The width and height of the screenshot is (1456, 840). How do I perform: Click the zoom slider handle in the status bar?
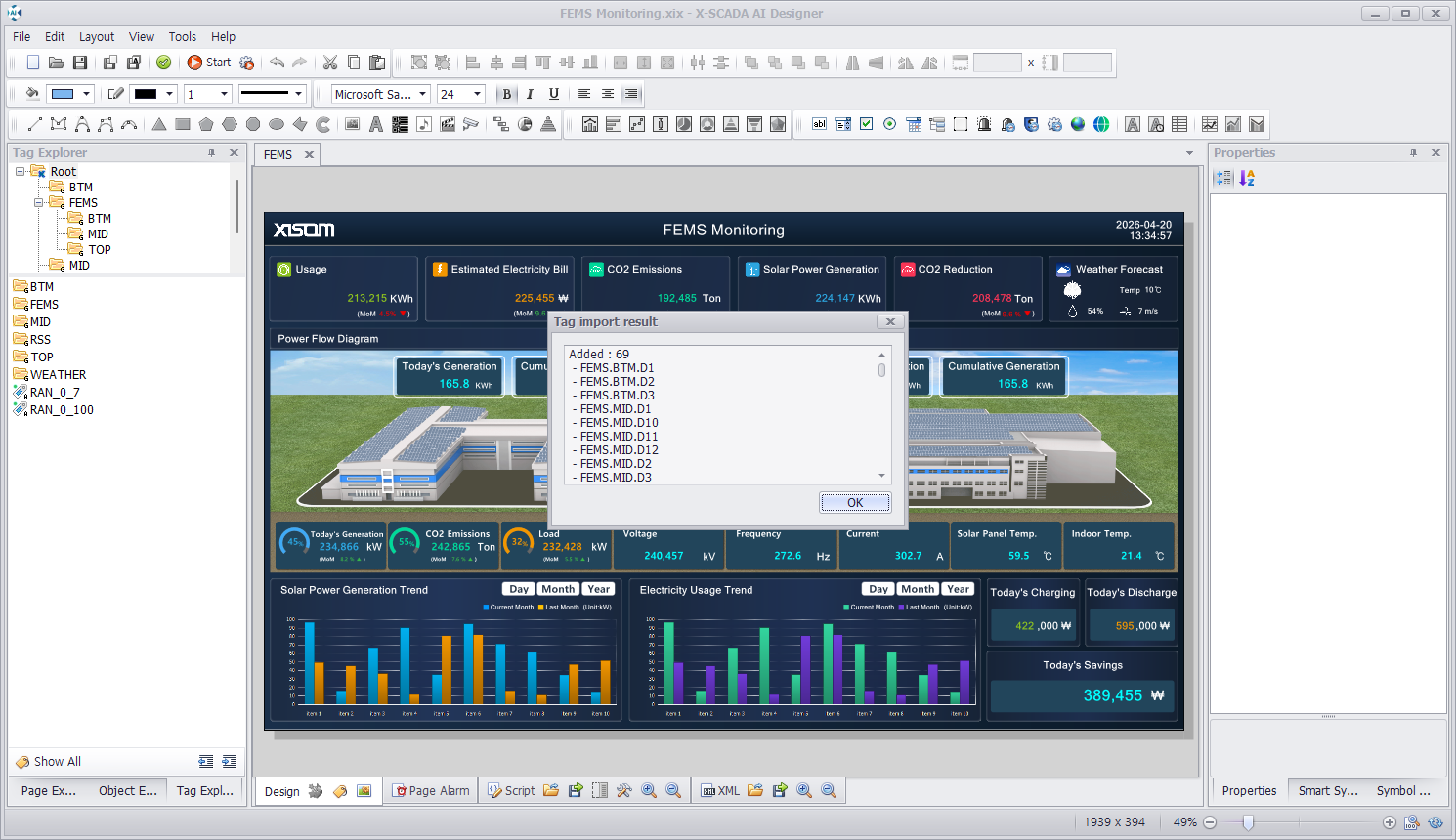pos(1248,822)
